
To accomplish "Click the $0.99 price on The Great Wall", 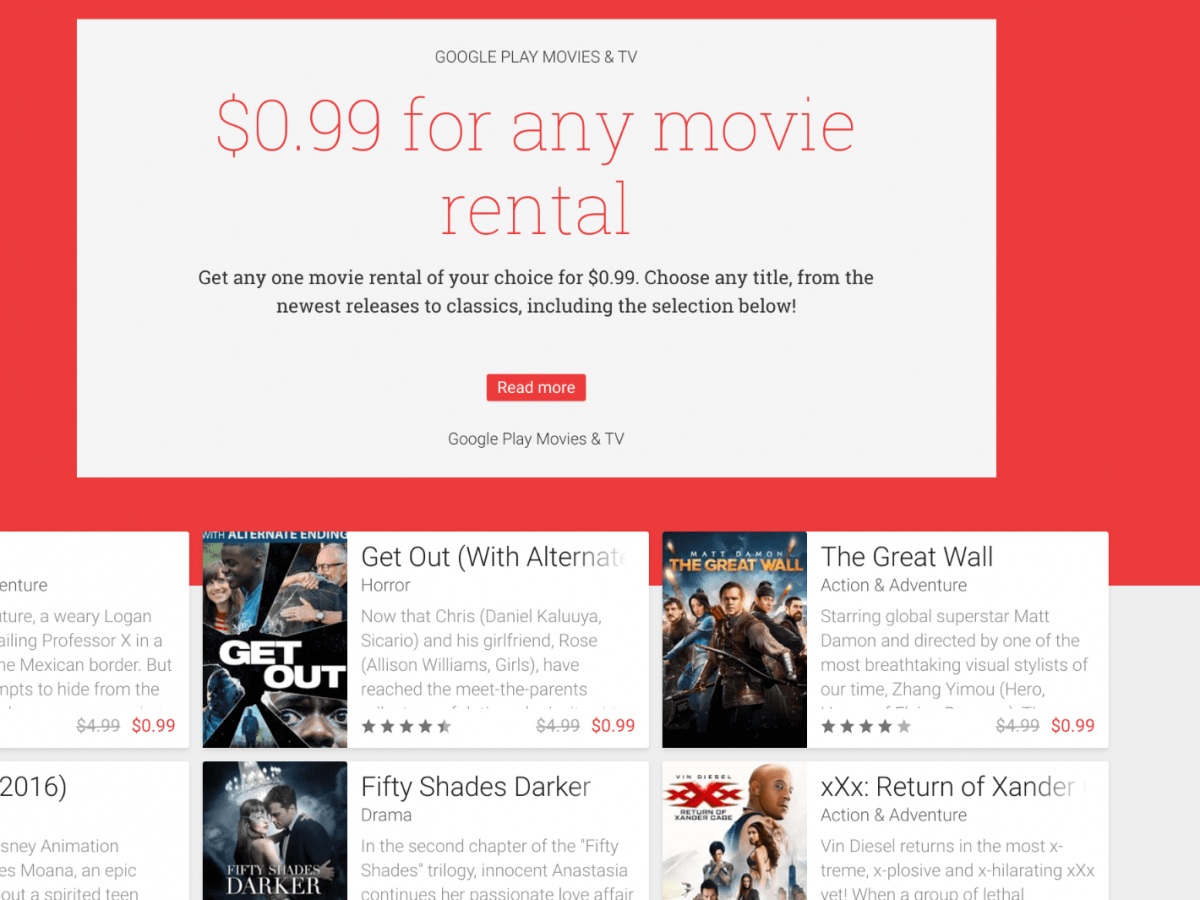I will [x=1073, y=726].
